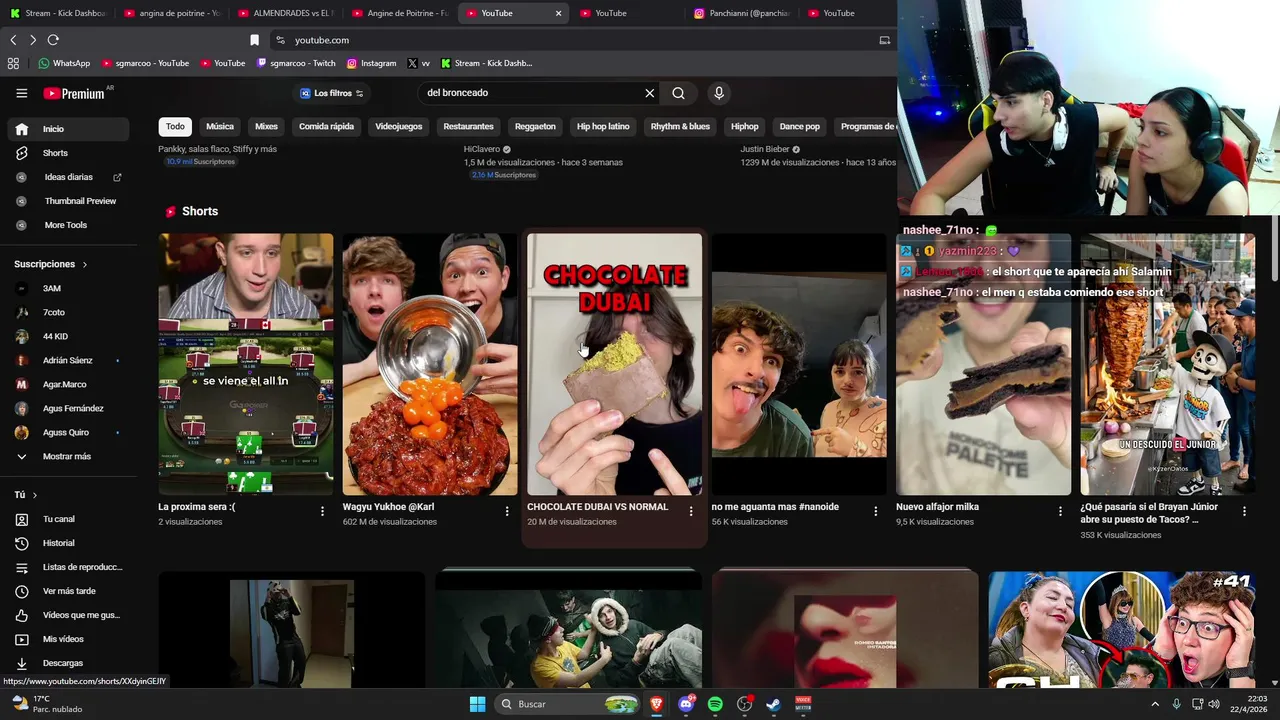Open the 44 KID channel subscription
The width and height of the screenshot is (1280, 720).
click(68, 336)
